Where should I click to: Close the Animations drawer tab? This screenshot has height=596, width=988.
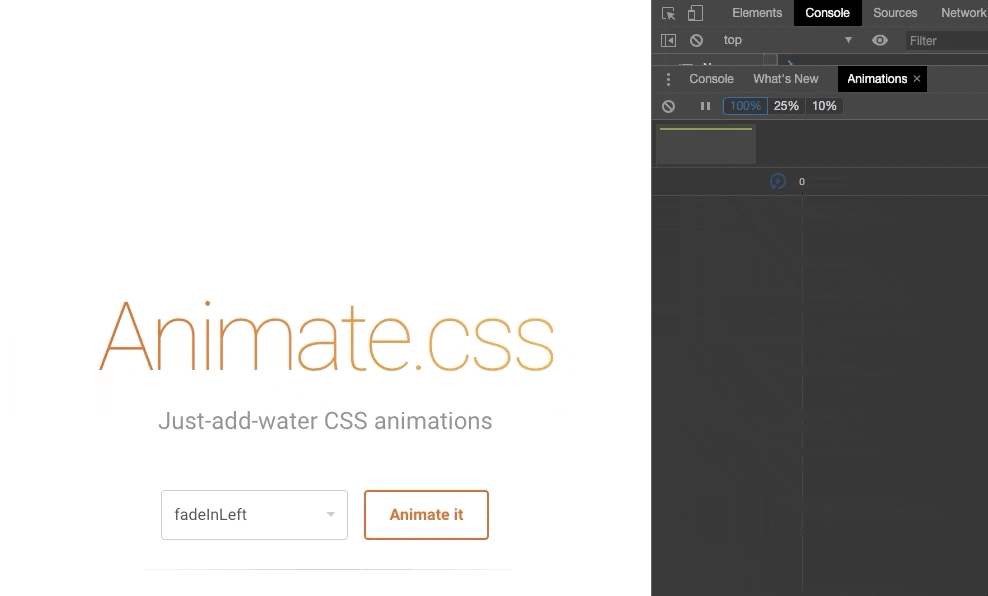click(x=917, y=79)
